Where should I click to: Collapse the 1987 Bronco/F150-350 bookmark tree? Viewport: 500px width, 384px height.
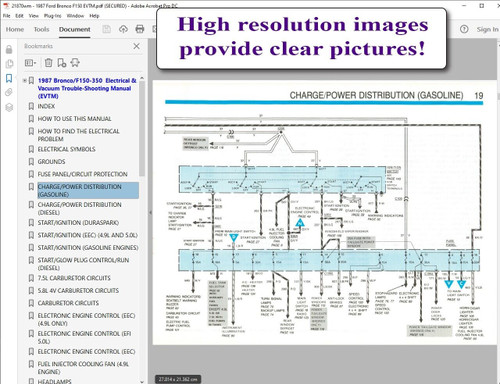coord(25,80)
